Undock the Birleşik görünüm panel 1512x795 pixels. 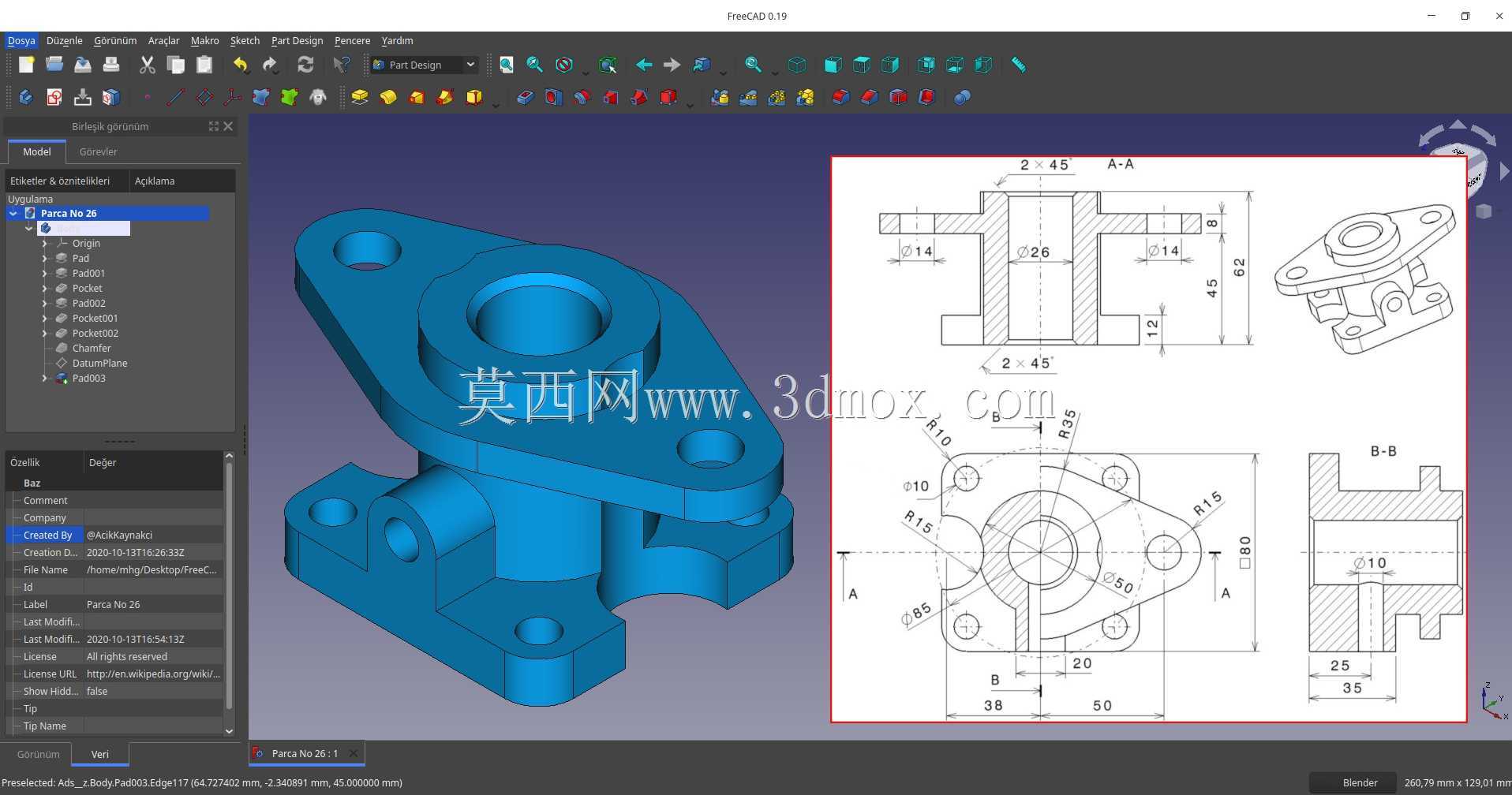coord(213,126)
